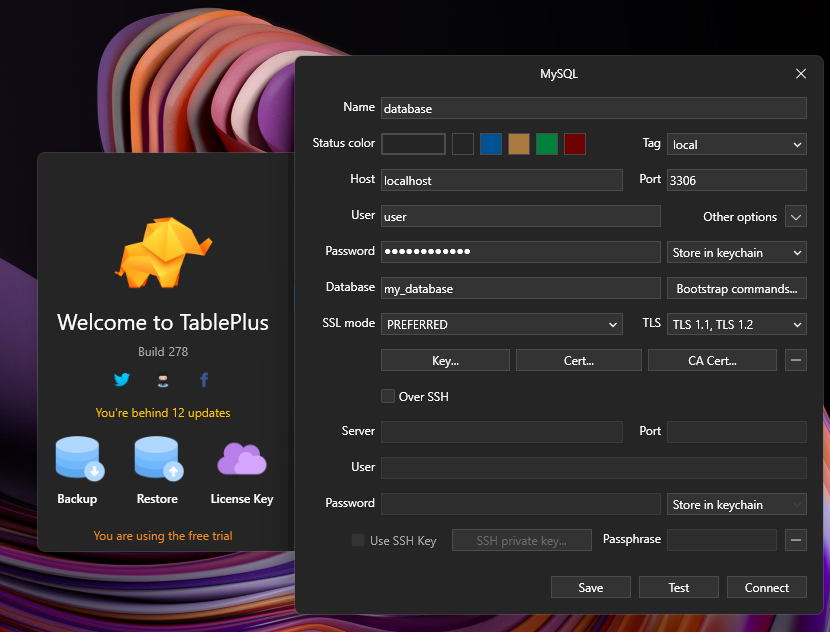Viewport: 830px width, 632px height.
Task: Click the free trial notice text
Action: [163, 536]
